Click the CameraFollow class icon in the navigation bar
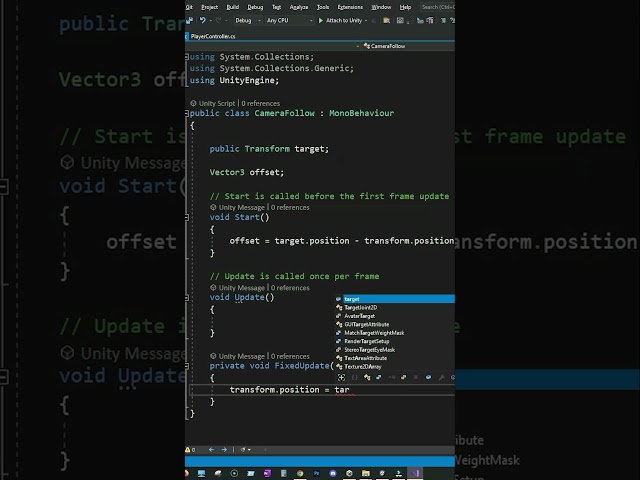The width and height of the screenshot is (640, 480). point(367,46)
